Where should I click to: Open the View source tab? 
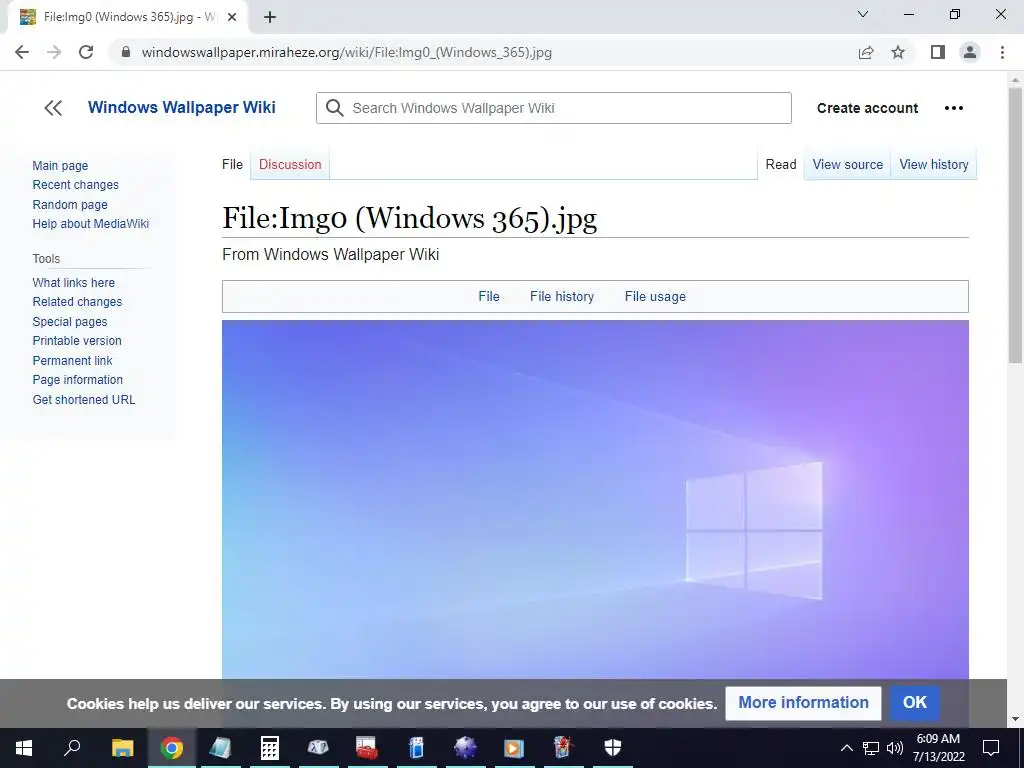coord(847,165)
